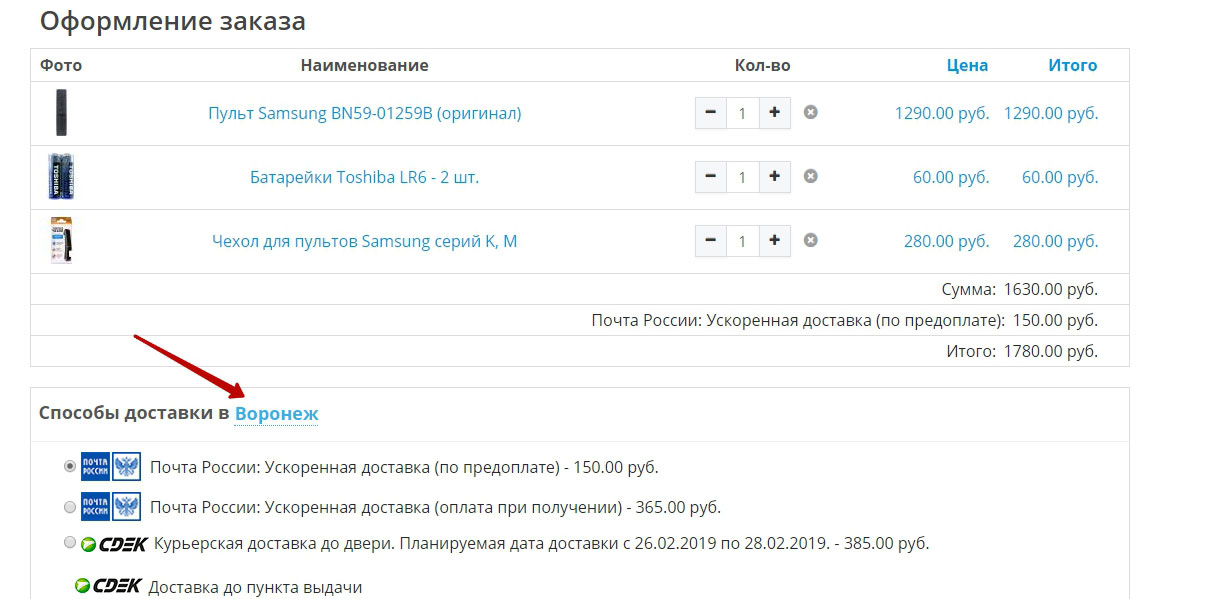Open the Toshiba batteries product thumbnail
This screenshot has width=1206, height=599.
click(x=61, y=177)
